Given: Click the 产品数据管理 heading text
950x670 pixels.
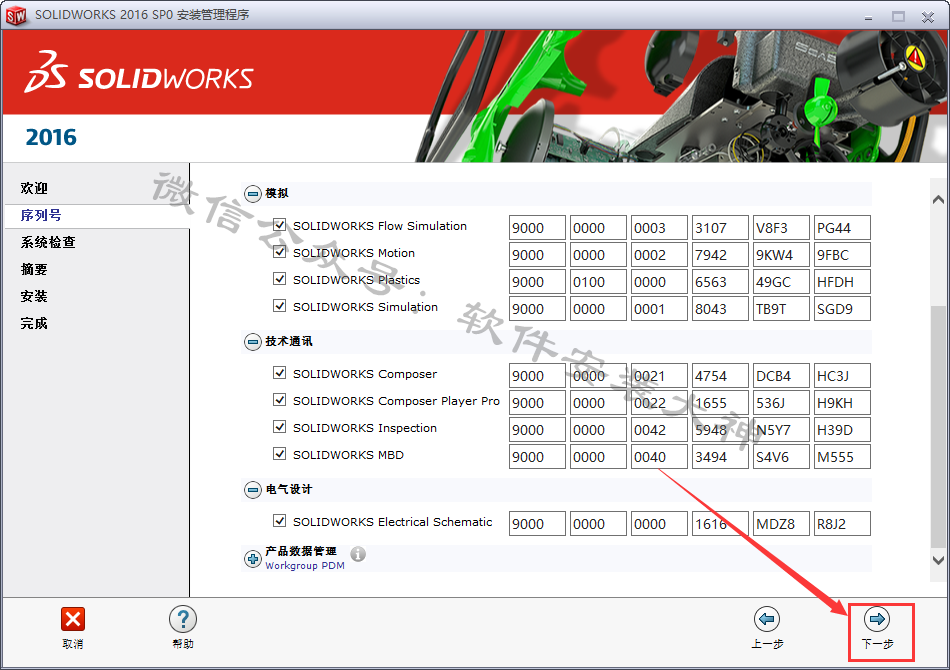Looking at the screenshot, I should [301, 551].
